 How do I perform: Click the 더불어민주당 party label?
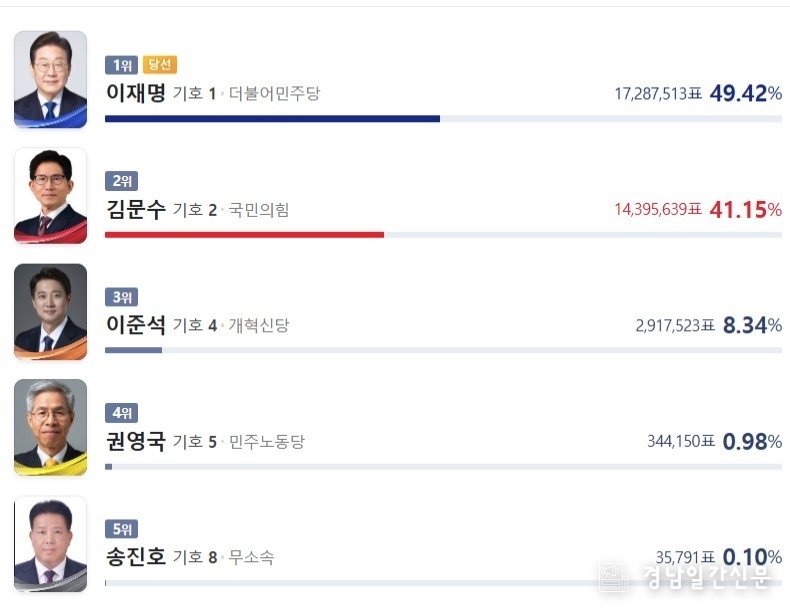[x=274, y=93]
